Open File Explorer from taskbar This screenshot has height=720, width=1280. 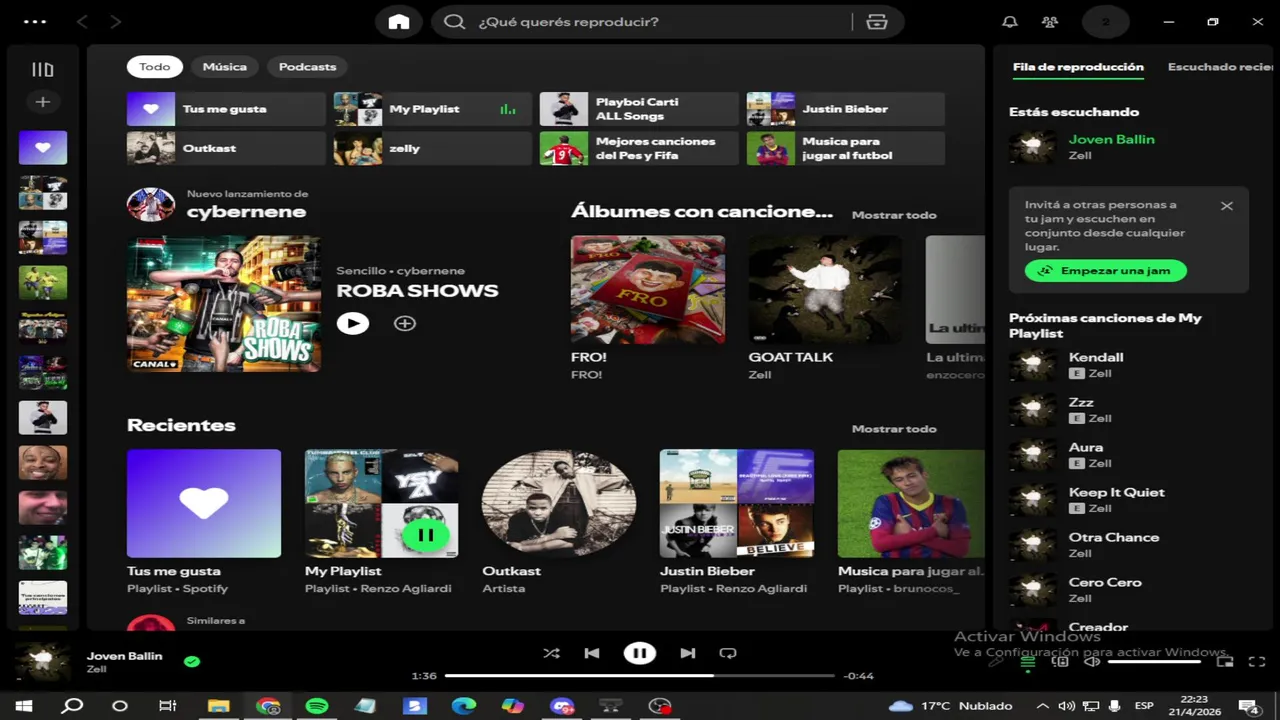(218, 706)
